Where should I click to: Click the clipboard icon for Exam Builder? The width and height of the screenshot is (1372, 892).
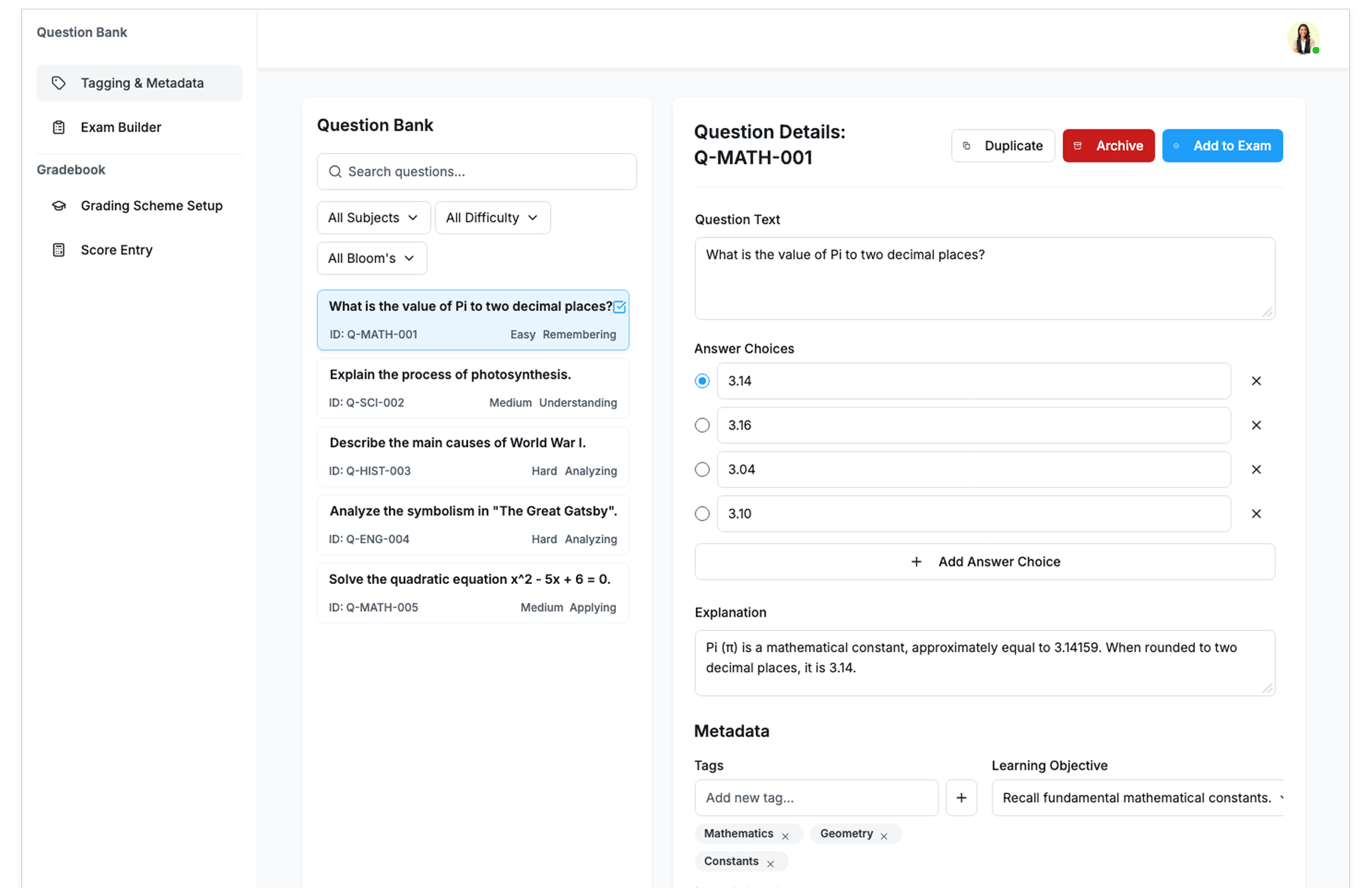(59, 127)
